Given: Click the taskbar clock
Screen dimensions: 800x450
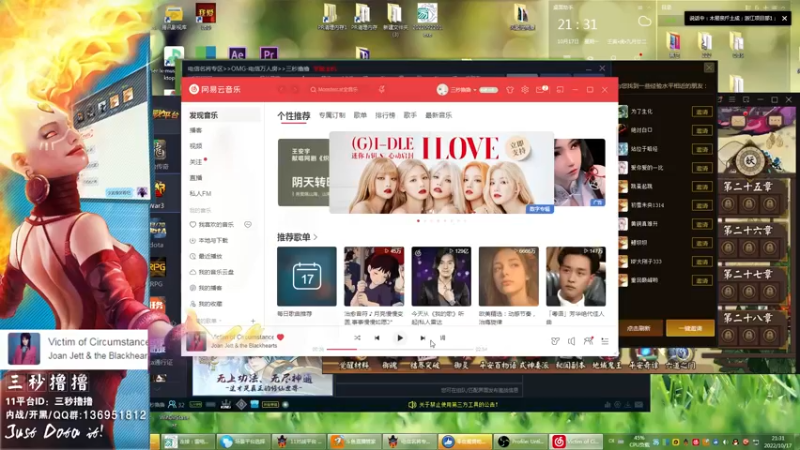Looking at the screenshot, I should (779, 441).
